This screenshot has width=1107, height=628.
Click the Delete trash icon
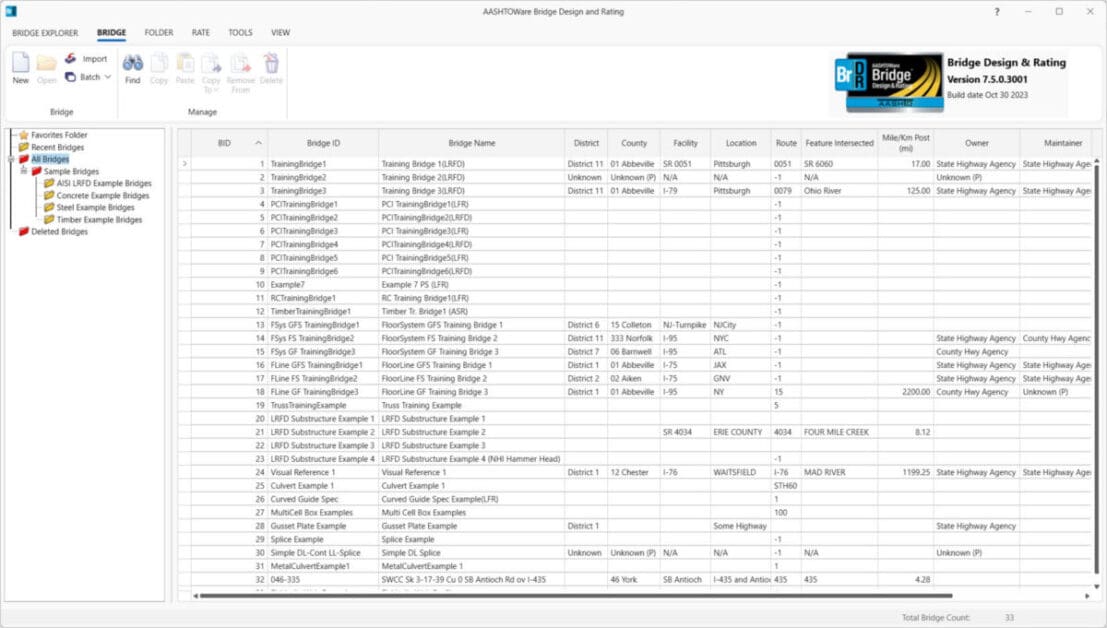click(x=271, y=63)
